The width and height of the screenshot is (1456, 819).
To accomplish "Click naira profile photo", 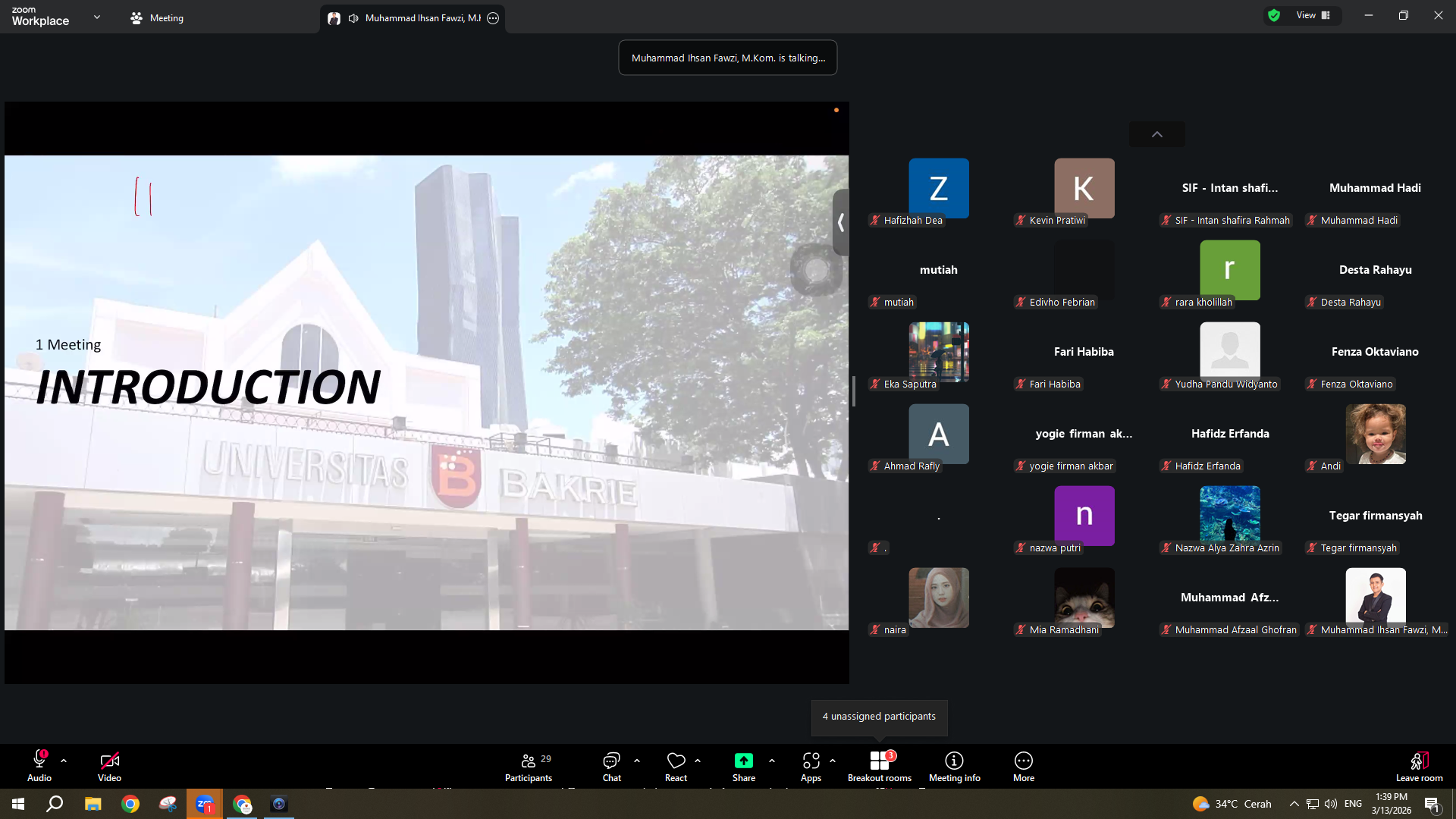I will click(x=939, y=598).
